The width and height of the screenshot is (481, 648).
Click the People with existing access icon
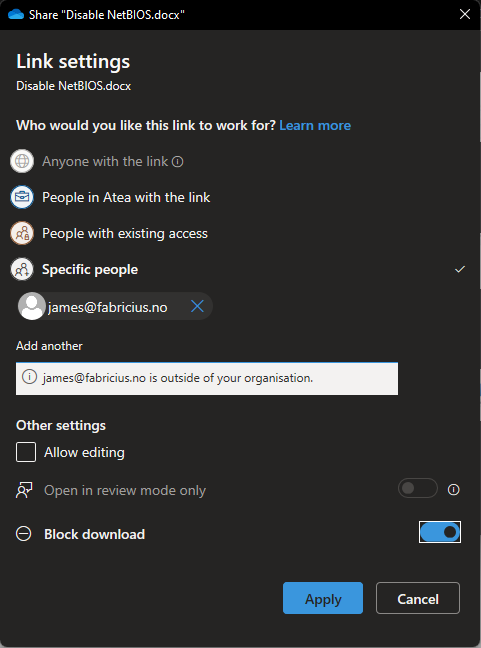pos(22,233)
